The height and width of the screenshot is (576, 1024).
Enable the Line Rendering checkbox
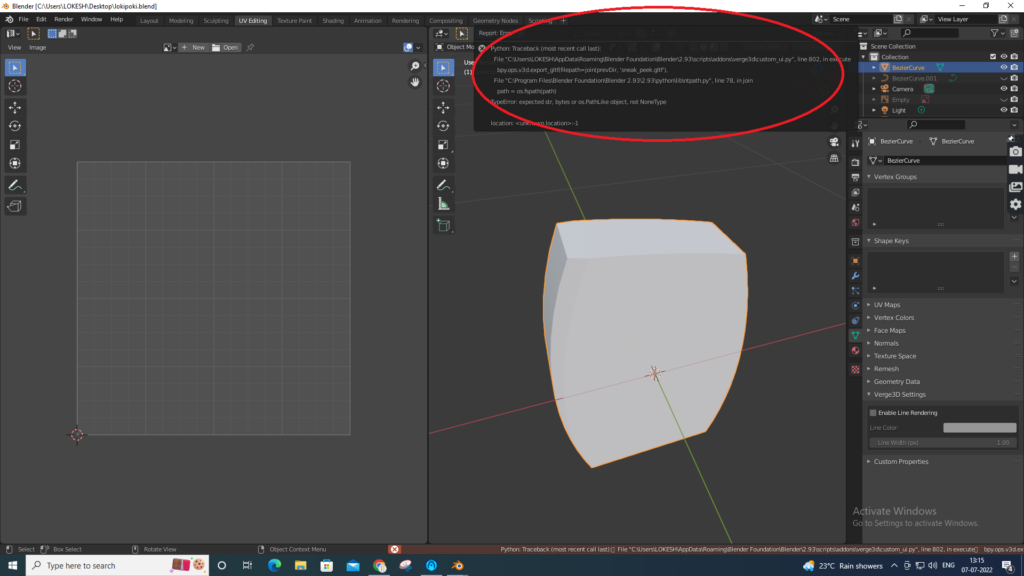[873, 413]
